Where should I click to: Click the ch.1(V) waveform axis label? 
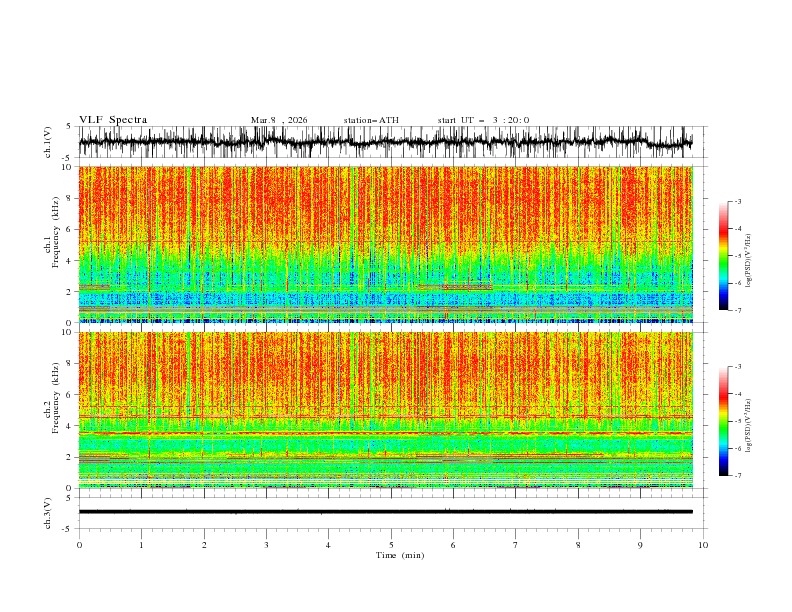click(x=48, y=142)
